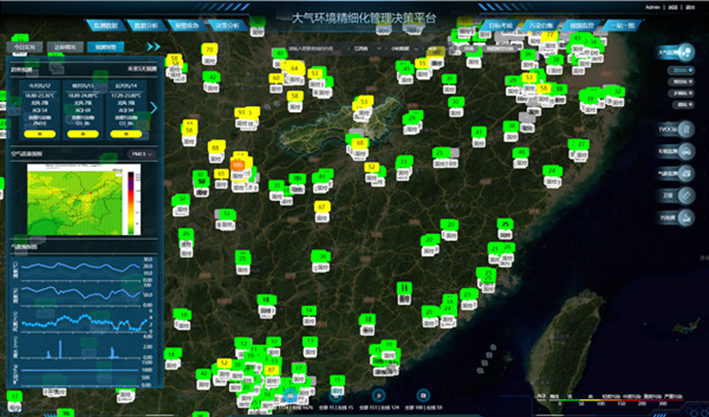Click the yellow 良 button on the 05/13 card
The image size is (709, 417).
(83, 134)
